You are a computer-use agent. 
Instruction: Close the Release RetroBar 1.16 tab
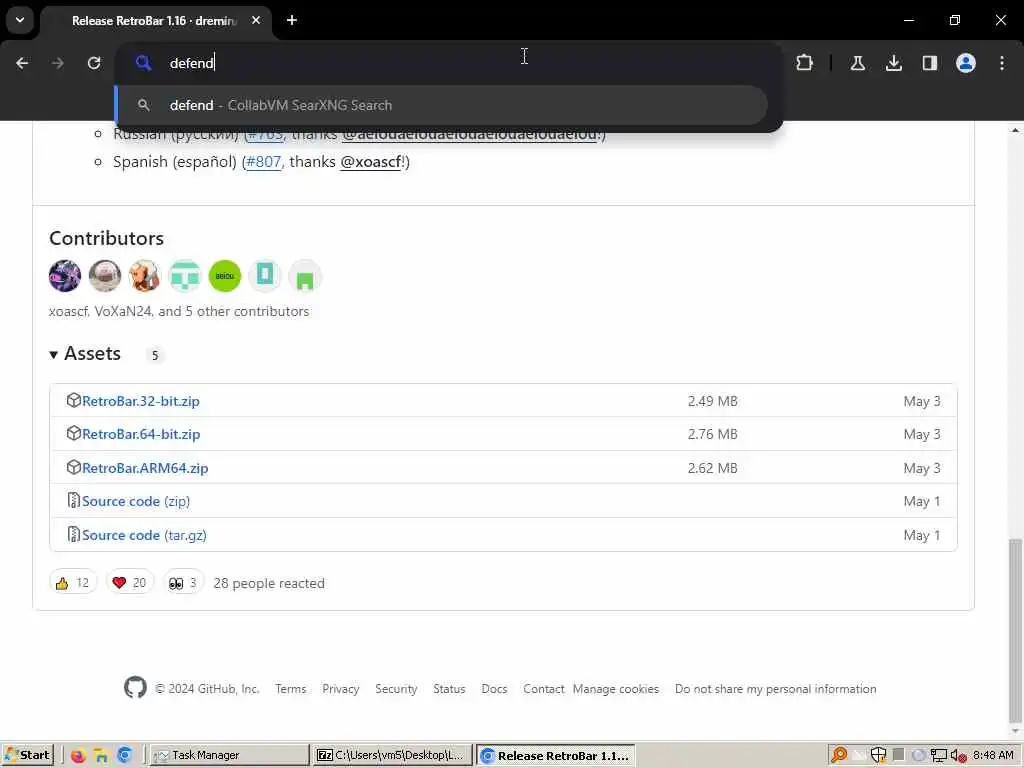tap(256, 20)
